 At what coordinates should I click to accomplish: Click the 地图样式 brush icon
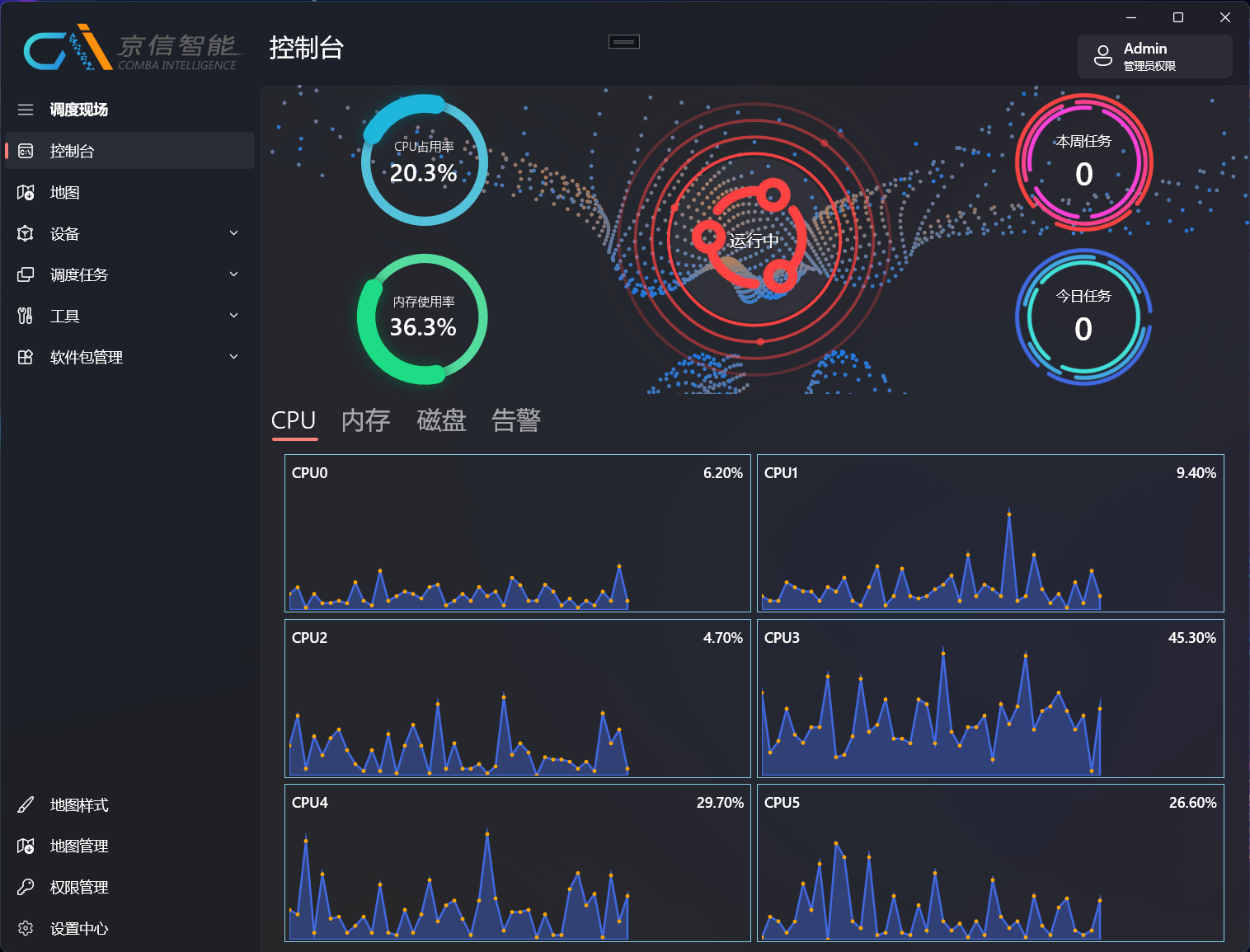pyautogui.click(x=26, y=804)
